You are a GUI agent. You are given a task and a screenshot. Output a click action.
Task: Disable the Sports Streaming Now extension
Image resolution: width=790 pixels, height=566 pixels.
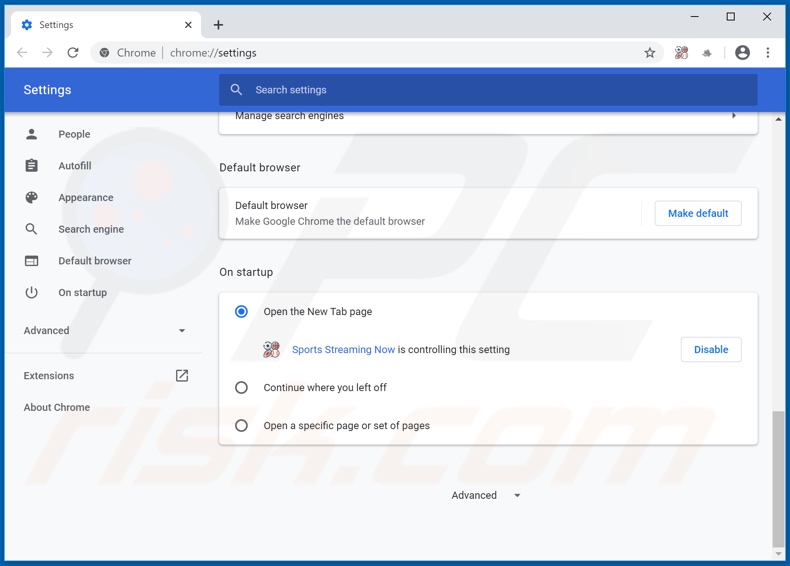pos(711,349)
